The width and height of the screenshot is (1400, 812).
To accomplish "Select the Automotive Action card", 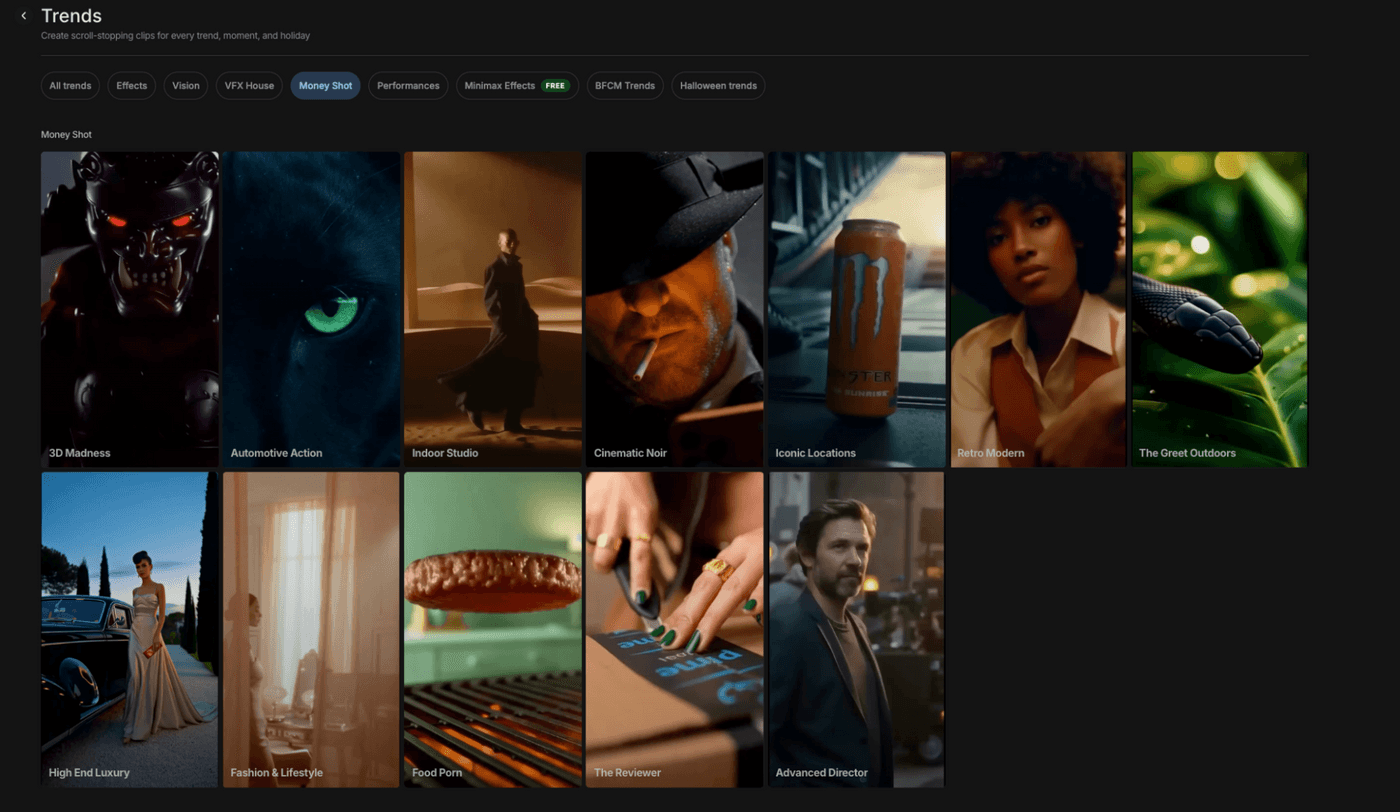I will (311, 309).
